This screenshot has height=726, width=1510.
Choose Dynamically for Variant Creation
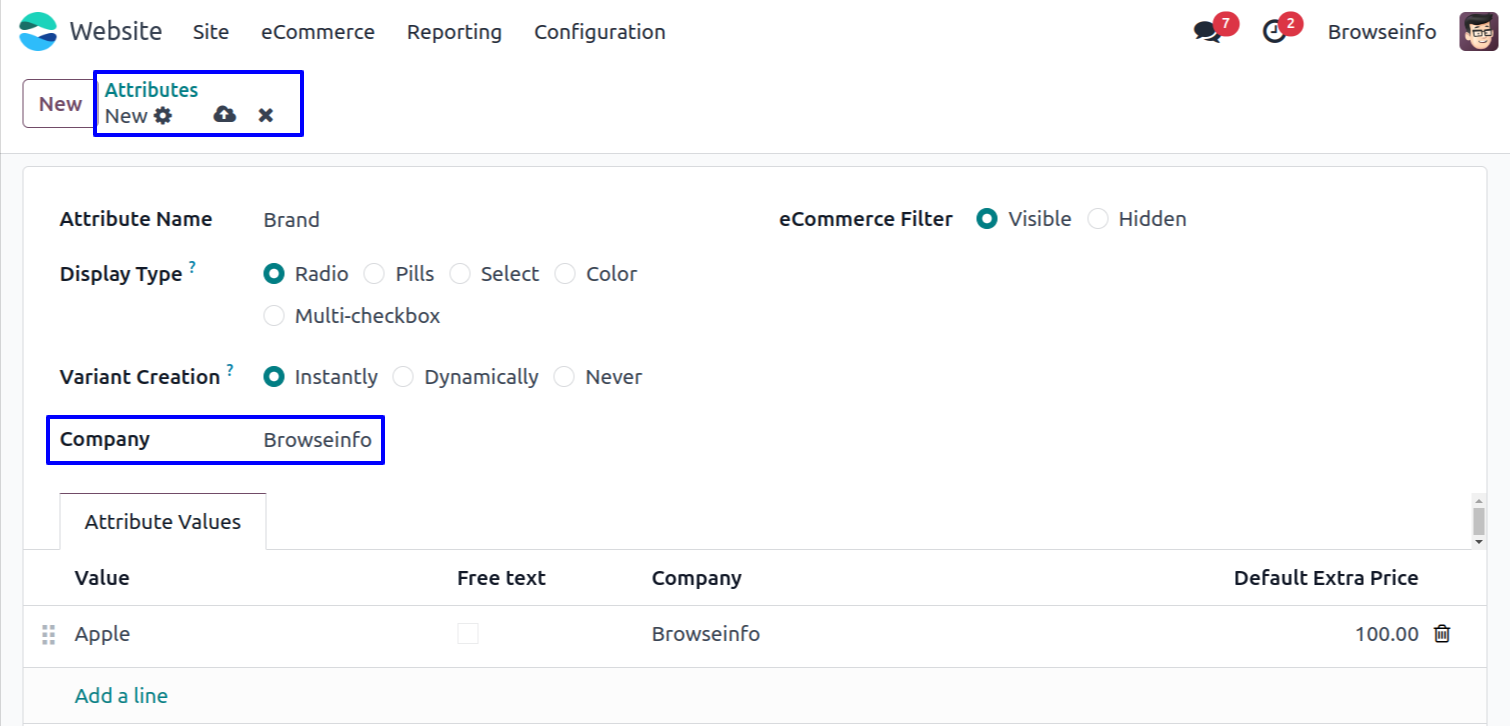403,377
